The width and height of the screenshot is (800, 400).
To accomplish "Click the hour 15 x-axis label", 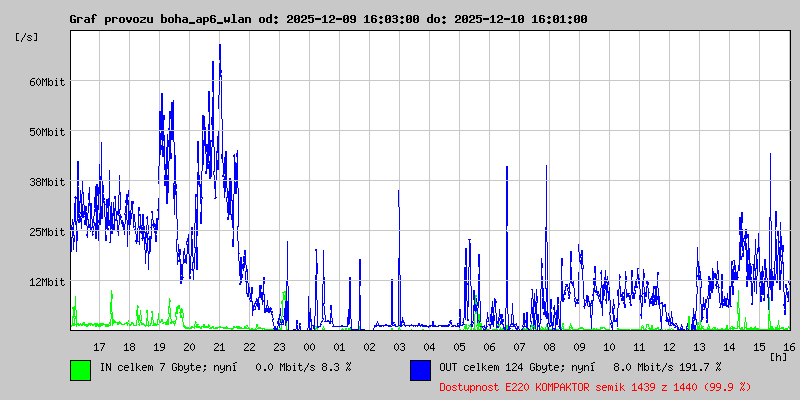I will click(x=759, y=347).
